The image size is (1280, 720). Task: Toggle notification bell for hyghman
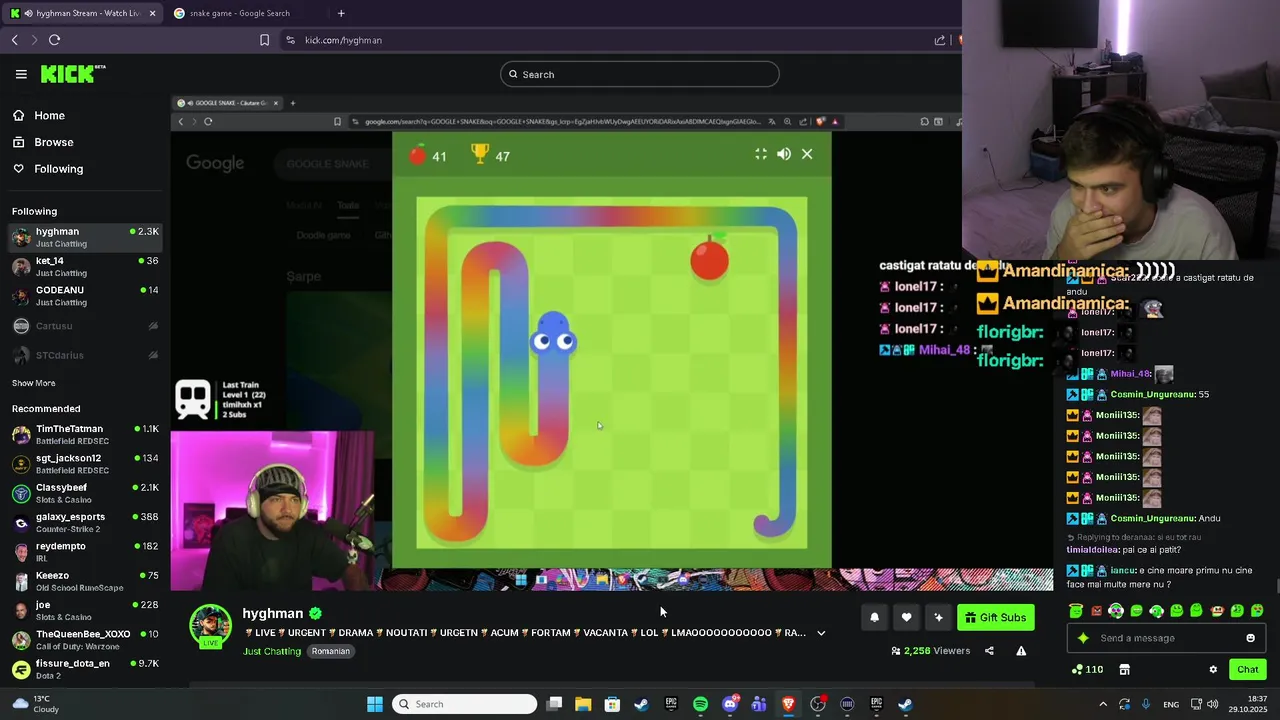click(874, 618)
